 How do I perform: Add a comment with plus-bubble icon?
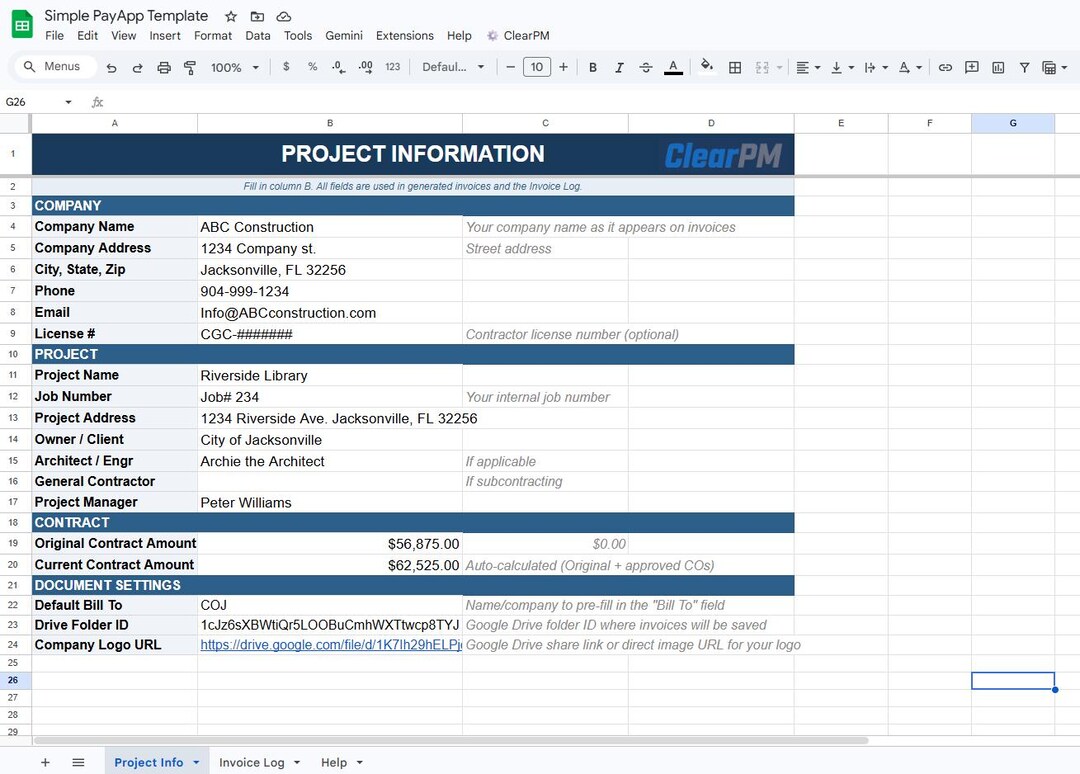click(972, 67)
